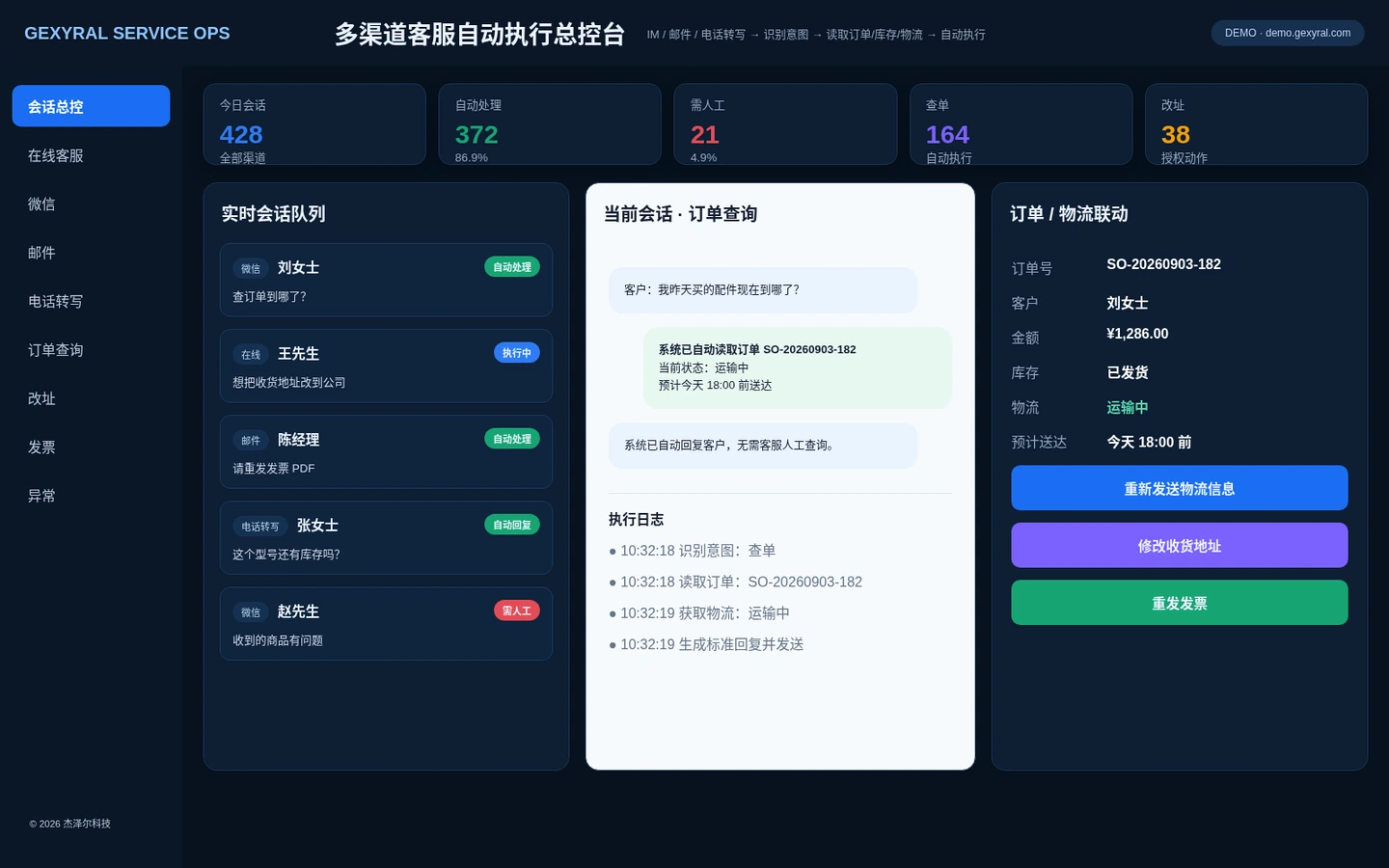The width and height of the screenshot is (1389, 868).
Task: Select 陈经理's invoice request card
Action: tap(386, 451)
